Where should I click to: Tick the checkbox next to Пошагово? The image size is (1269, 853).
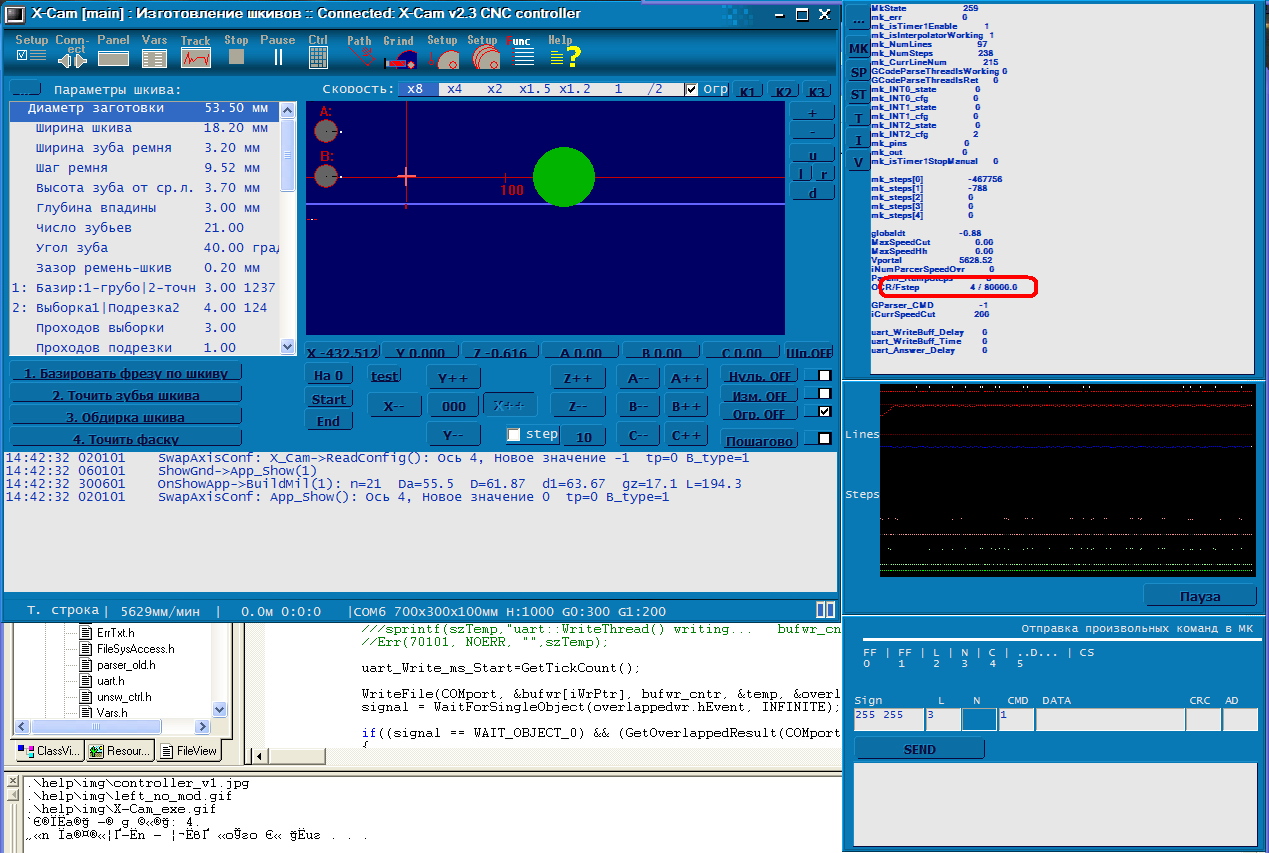[824, 439]
